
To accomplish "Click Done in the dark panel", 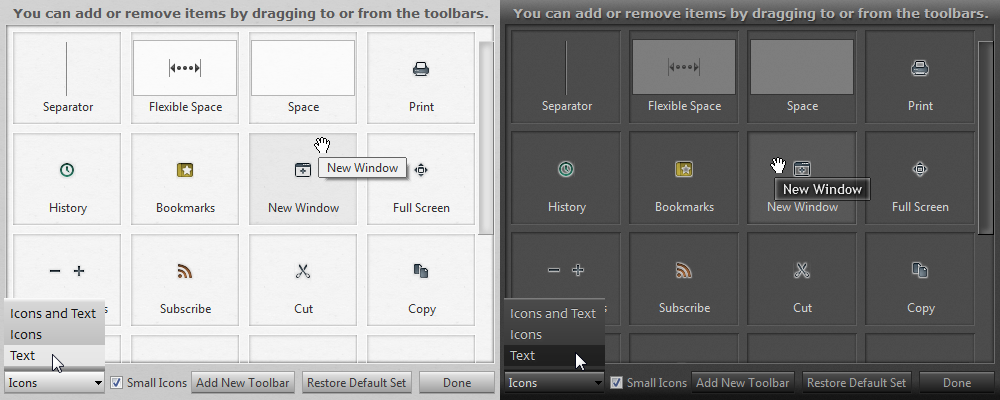I will (x=957, y=383).
